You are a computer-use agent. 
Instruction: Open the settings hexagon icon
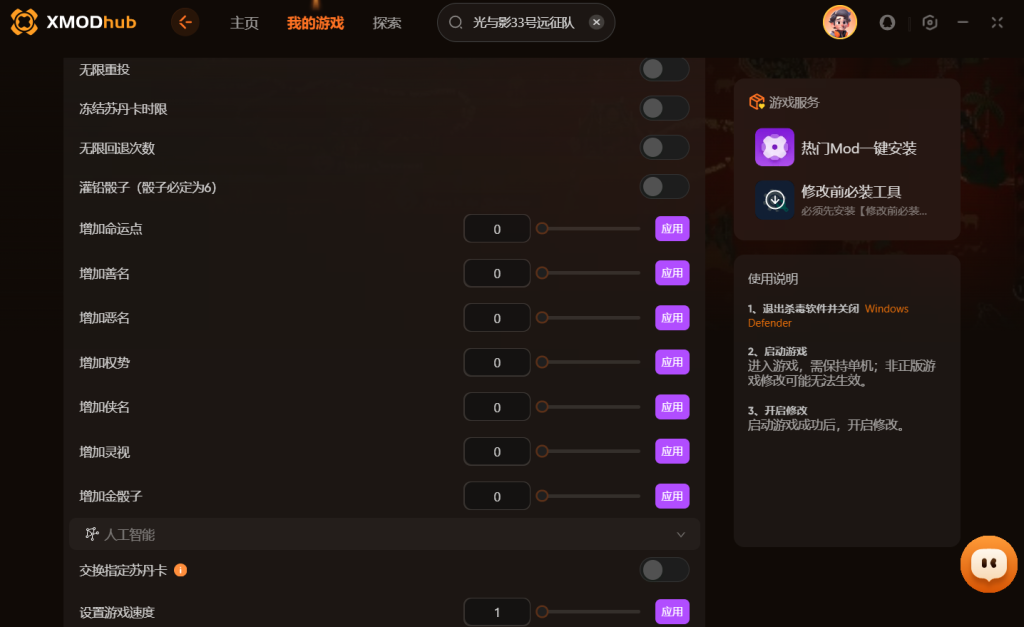point(929,23)
